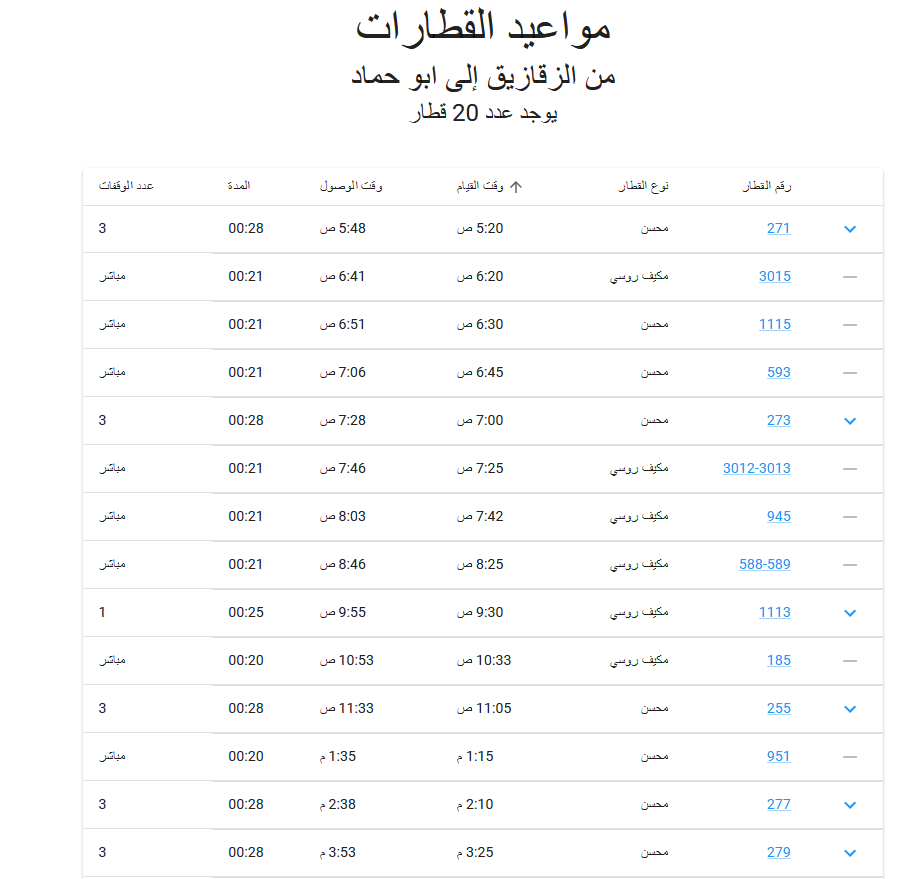Expand the row of train 255
This screenshot has width=918, height=879.
click(x=850, y=709)
